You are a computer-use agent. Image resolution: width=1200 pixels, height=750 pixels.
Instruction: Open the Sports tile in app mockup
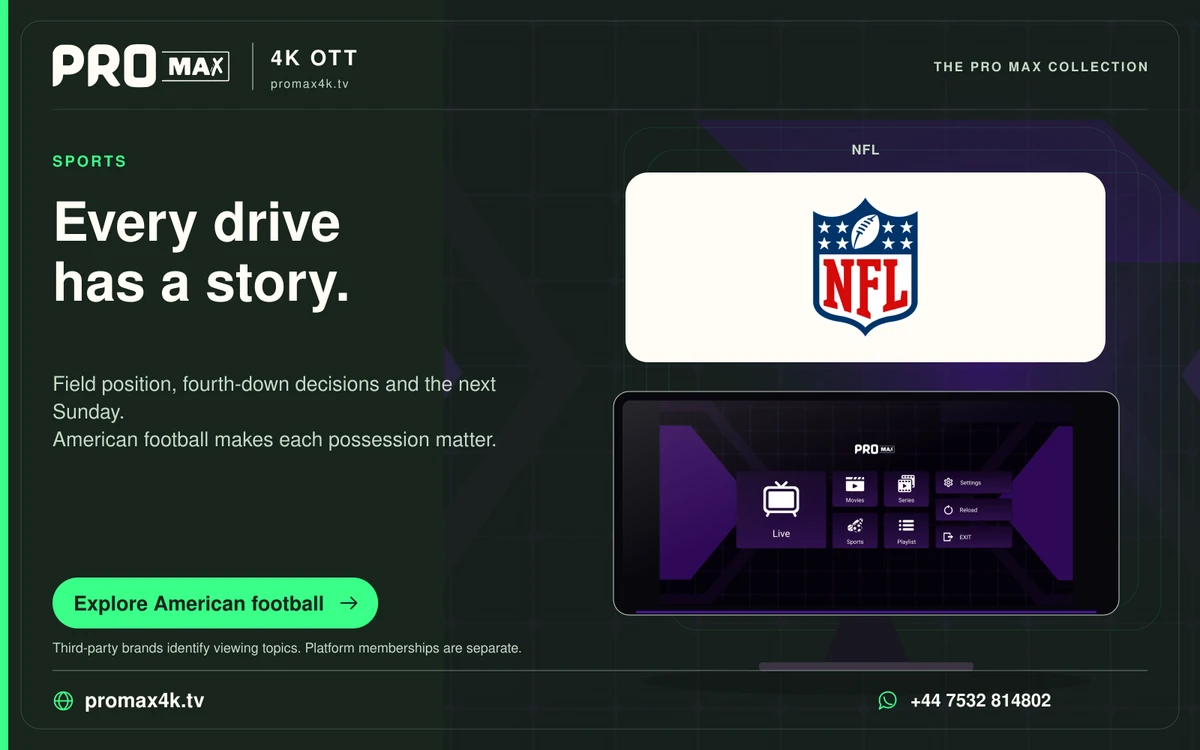[855, 529]
